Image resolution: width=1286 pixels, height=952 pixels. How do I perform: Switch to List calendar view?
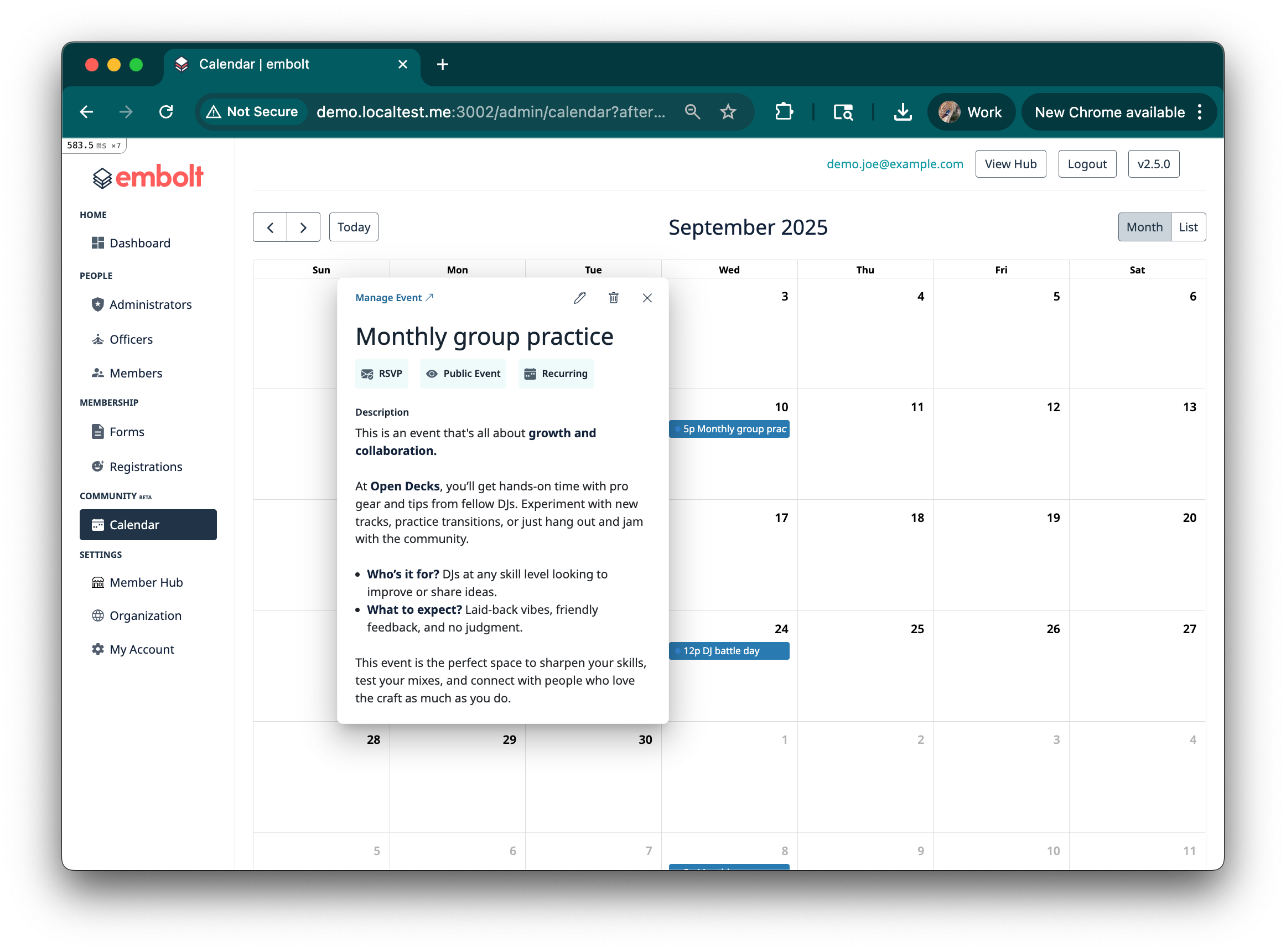tap(1188, 227)
